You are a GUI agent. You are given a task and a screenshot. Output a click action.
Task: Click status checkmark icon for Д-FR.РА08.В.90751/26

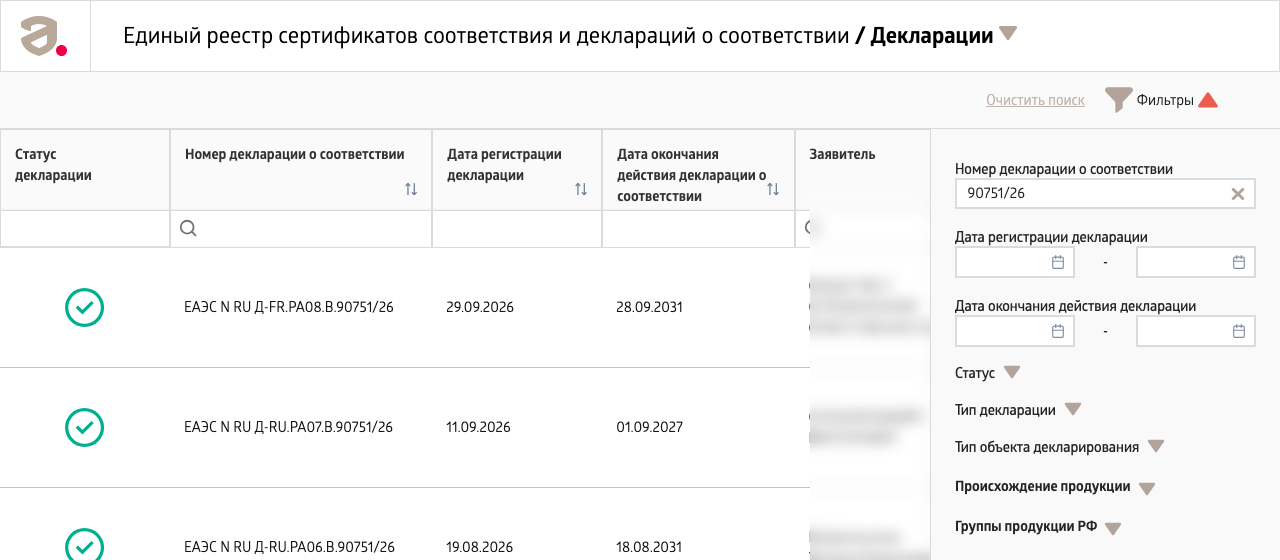tap(85, 307)
